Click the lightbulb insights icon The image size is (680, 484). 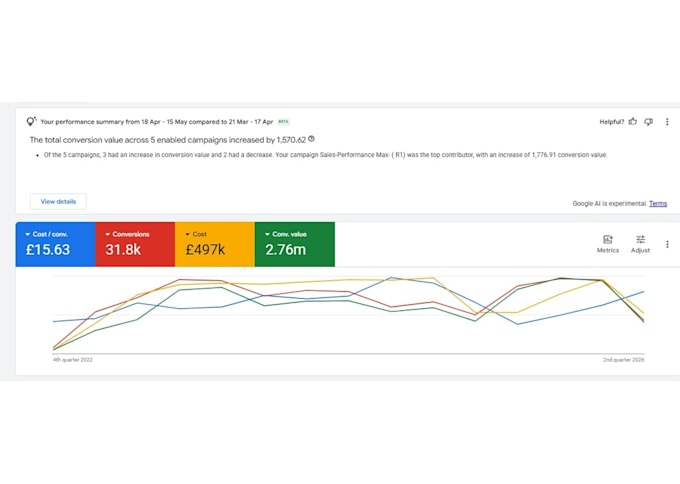click(x=31, y=121)
